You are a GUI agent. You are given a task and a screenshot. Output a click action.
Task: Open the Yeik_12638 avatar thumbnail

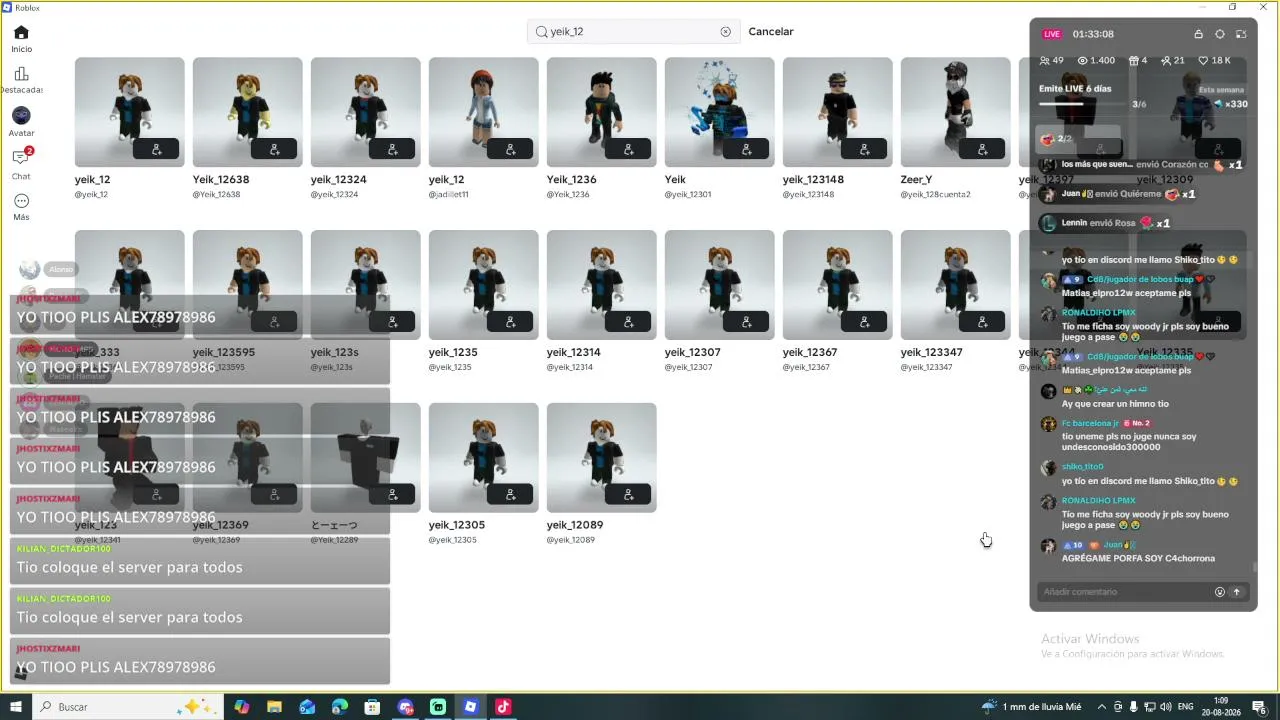tap(247, 112)
